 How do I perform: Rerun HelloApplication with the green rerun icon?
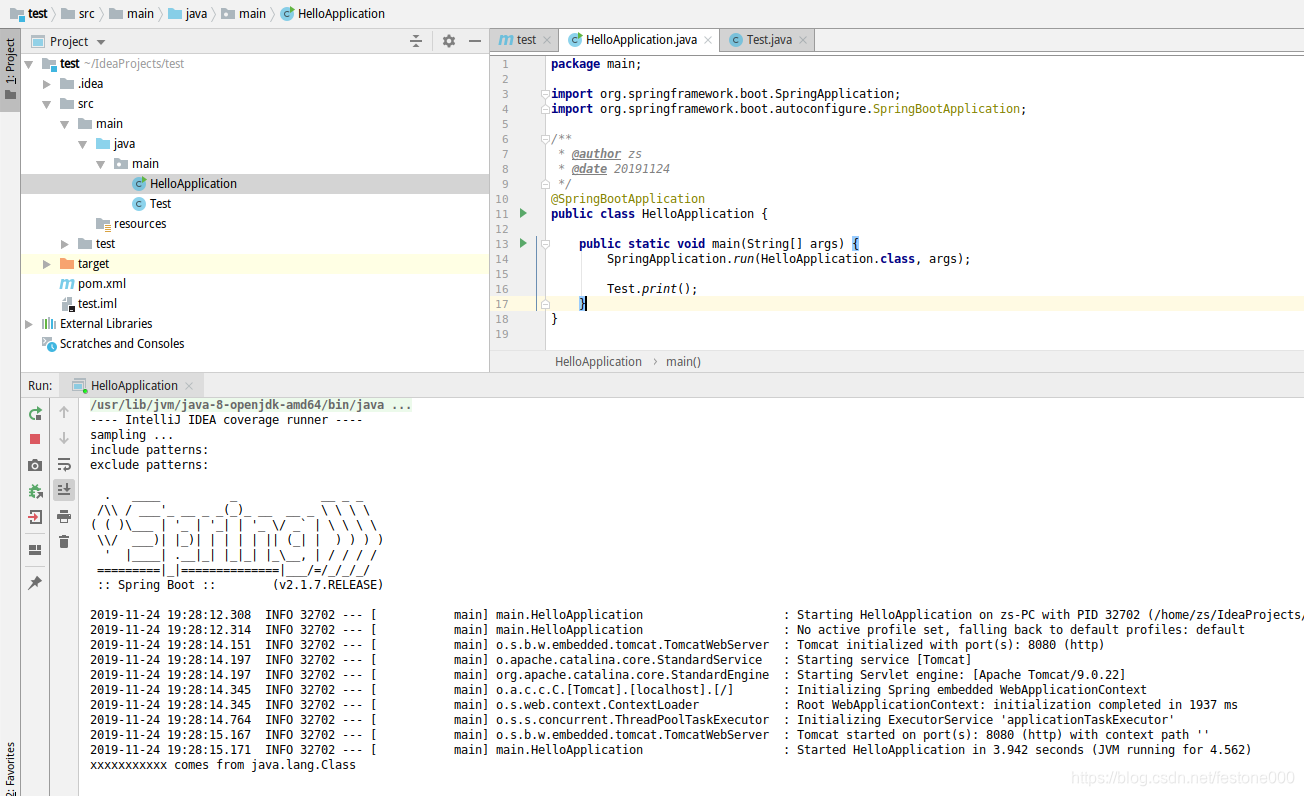tap(35, 413)
